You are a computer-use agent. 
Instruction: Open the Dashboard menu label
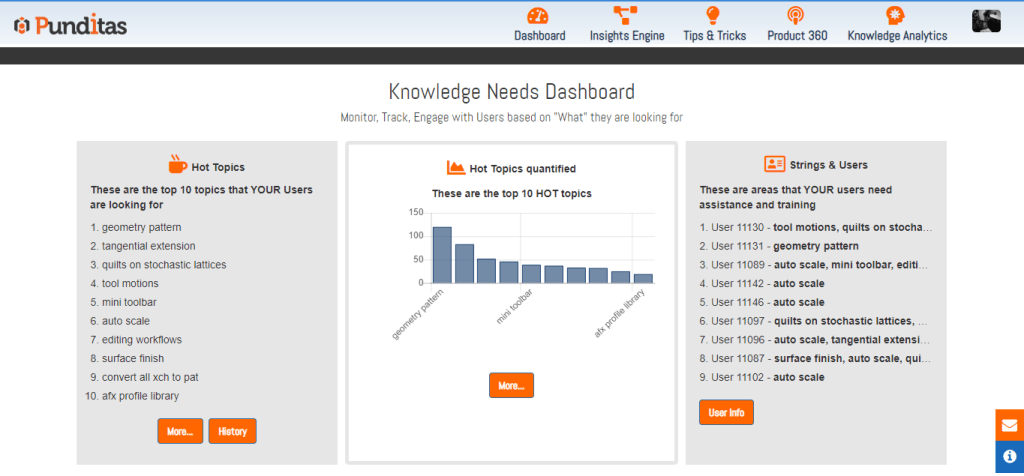pyautogui.click(x=539, y=36)
